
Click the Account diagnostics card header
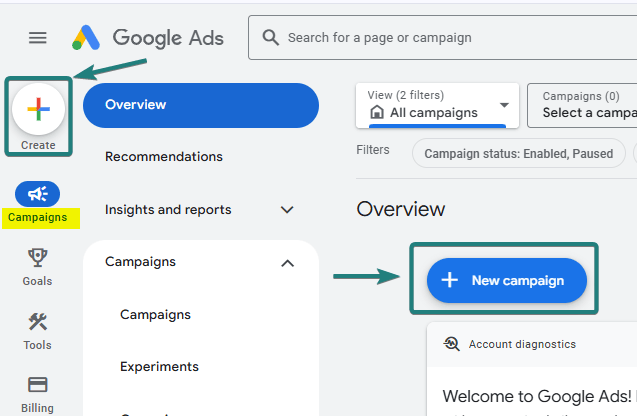[x=532, y=344]
